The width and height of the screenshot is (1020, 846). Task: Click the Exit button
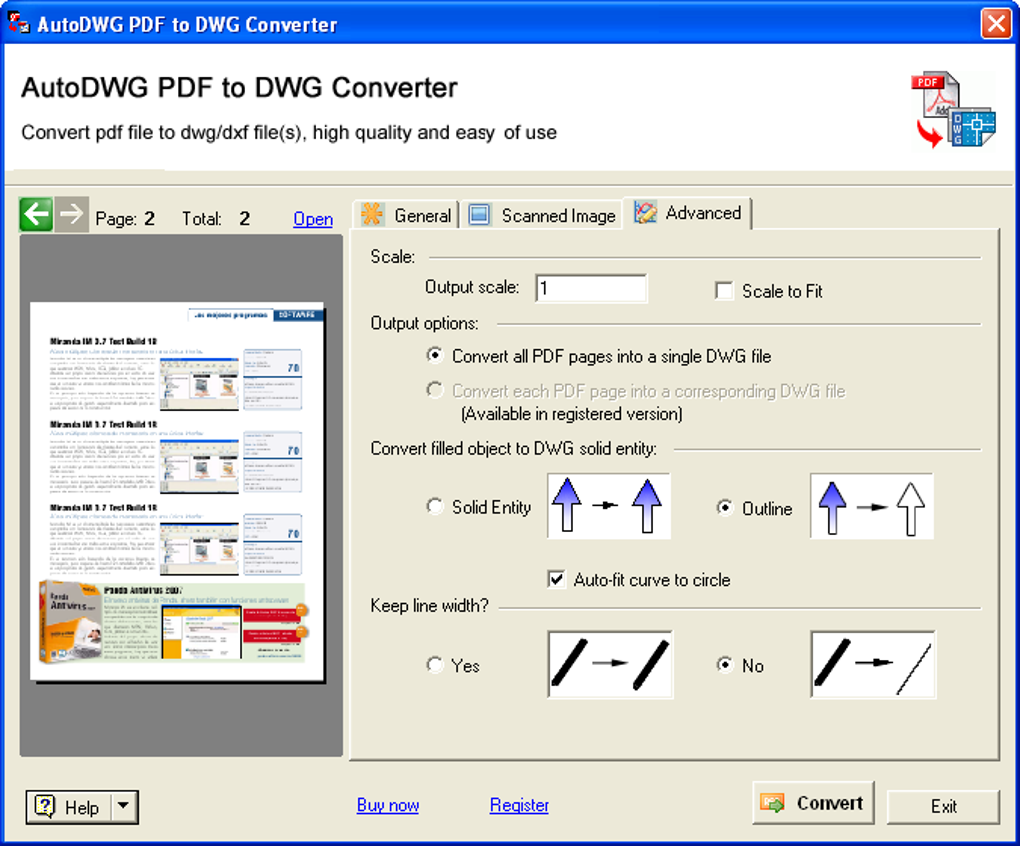pos(943,806)
